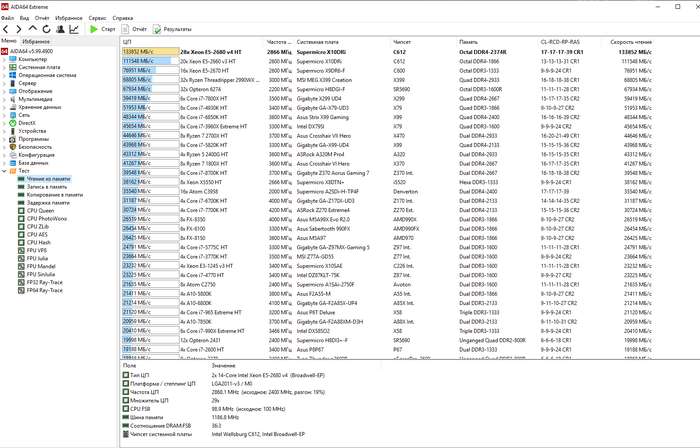Click the Значение column header in details
Screen dimensions: 700x448
295,366
